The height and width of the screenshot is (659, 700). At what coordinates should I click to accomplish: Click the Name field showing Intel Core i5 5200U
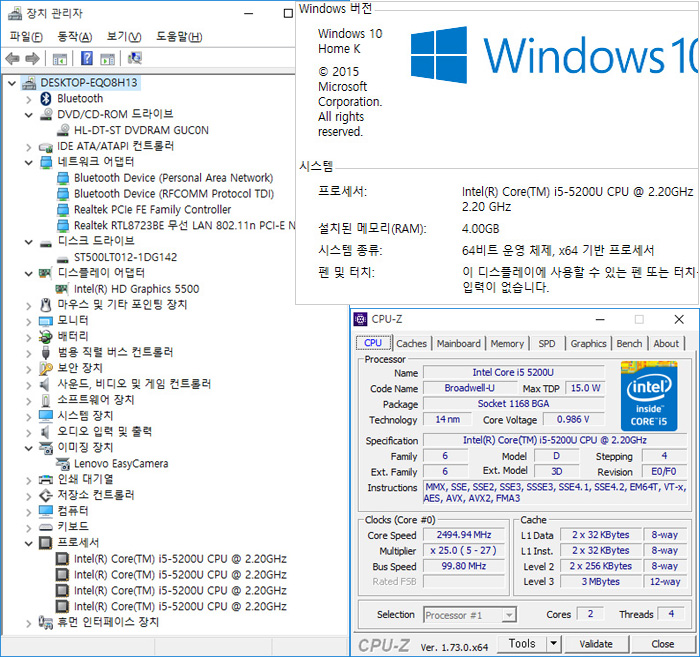coord(513,372)
